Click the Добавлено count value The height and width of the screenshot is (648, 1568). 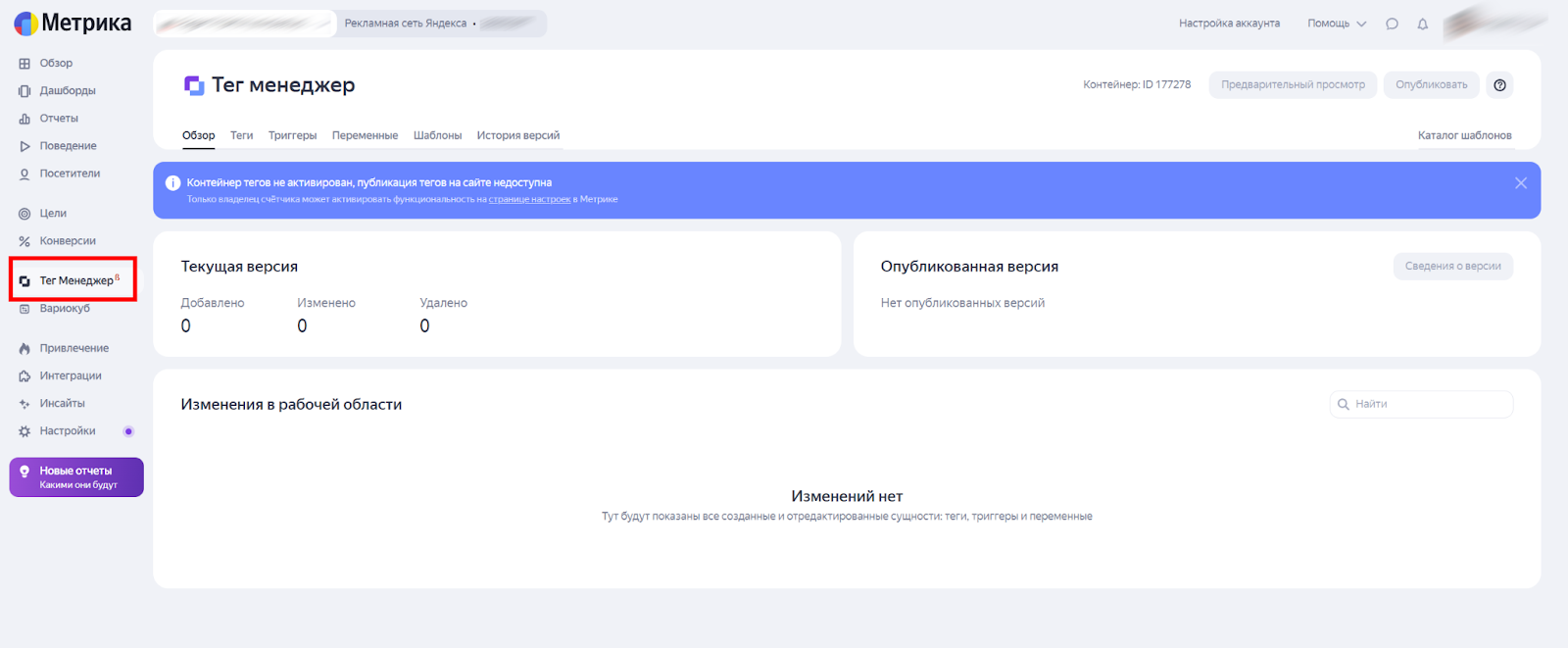186,326
